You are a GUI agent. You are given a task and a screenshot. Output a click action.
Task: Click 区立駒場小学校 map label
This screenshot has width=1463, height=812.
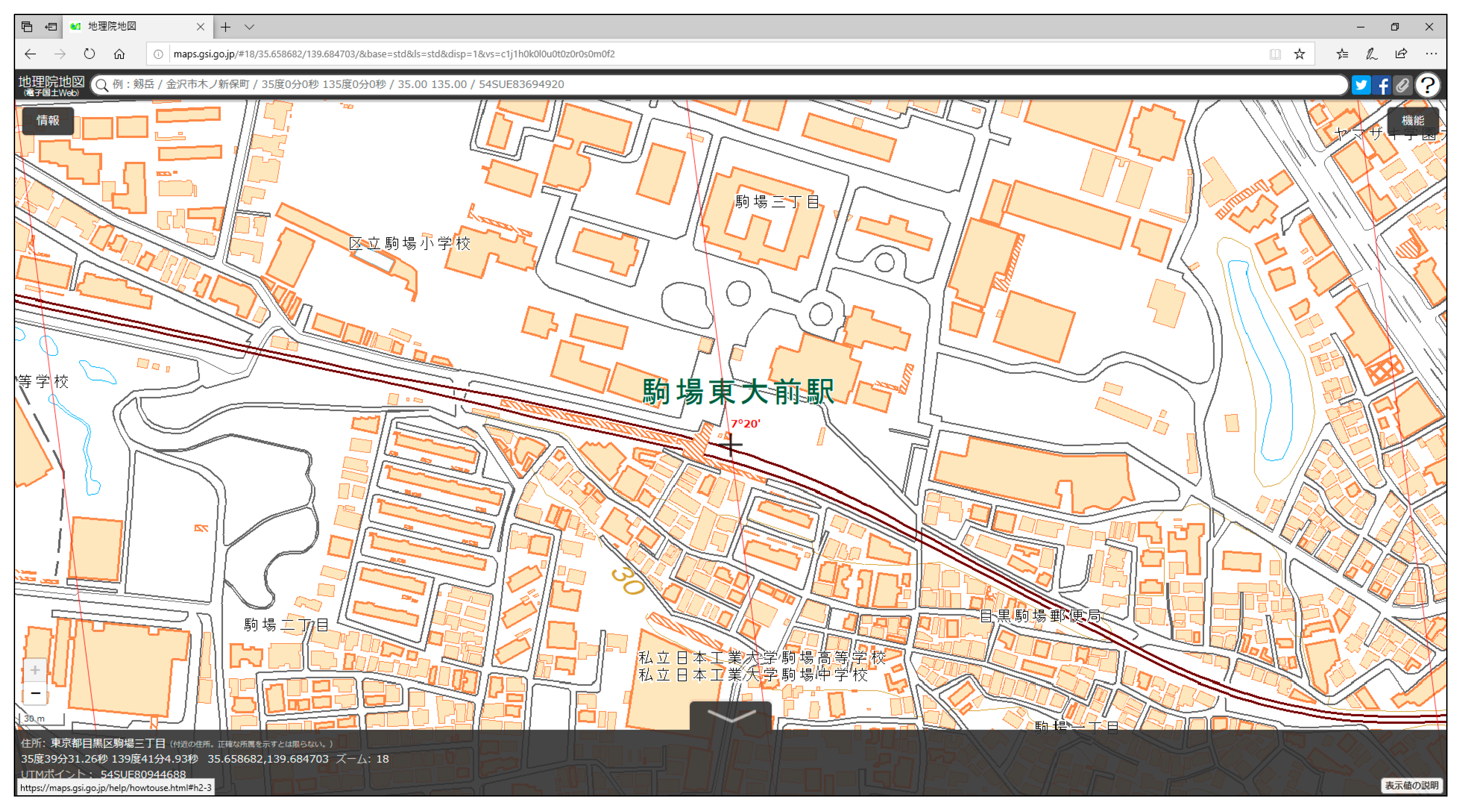pos(410,243)
